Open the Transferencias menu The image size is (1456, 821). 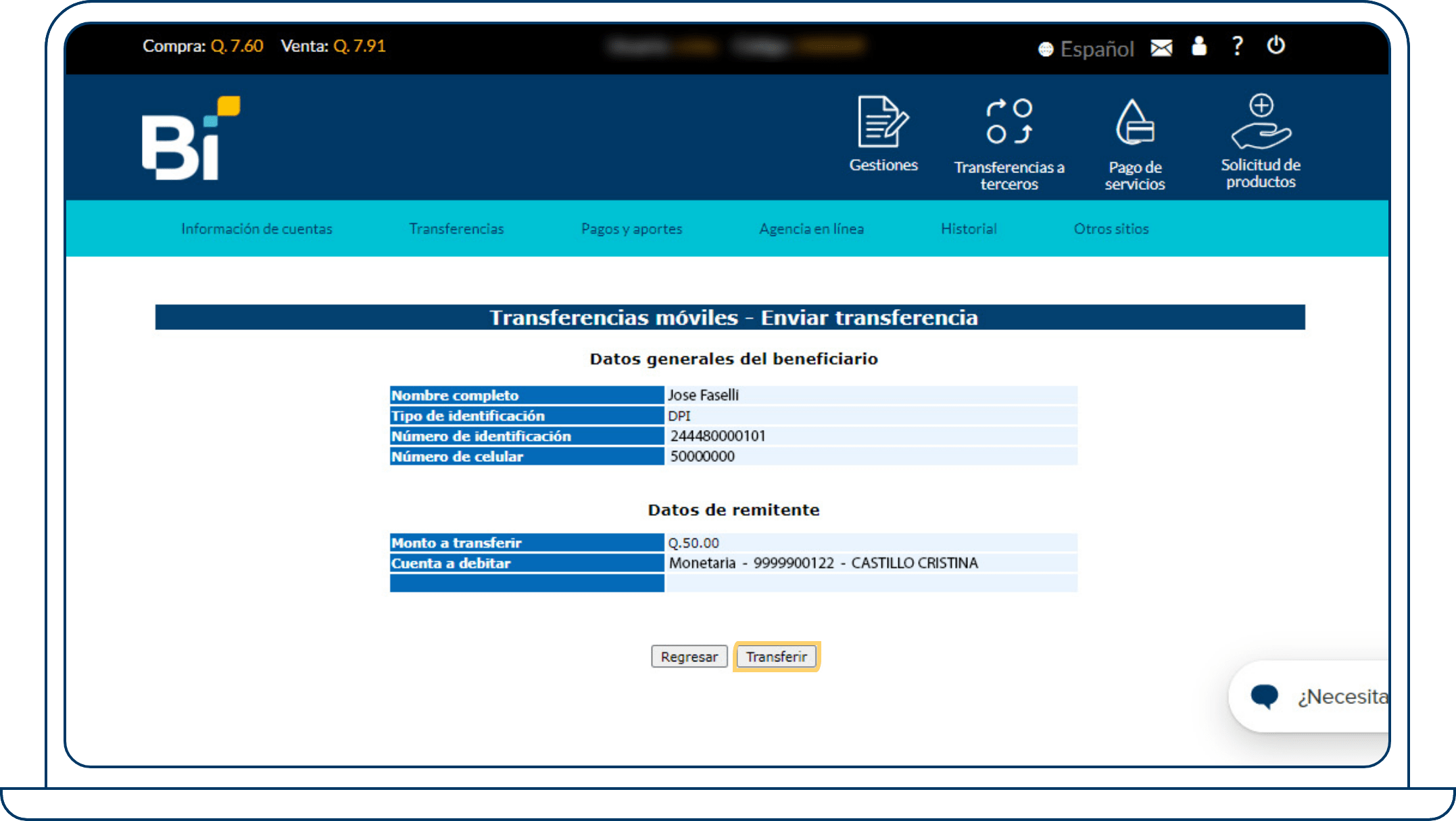click(457, 229)
